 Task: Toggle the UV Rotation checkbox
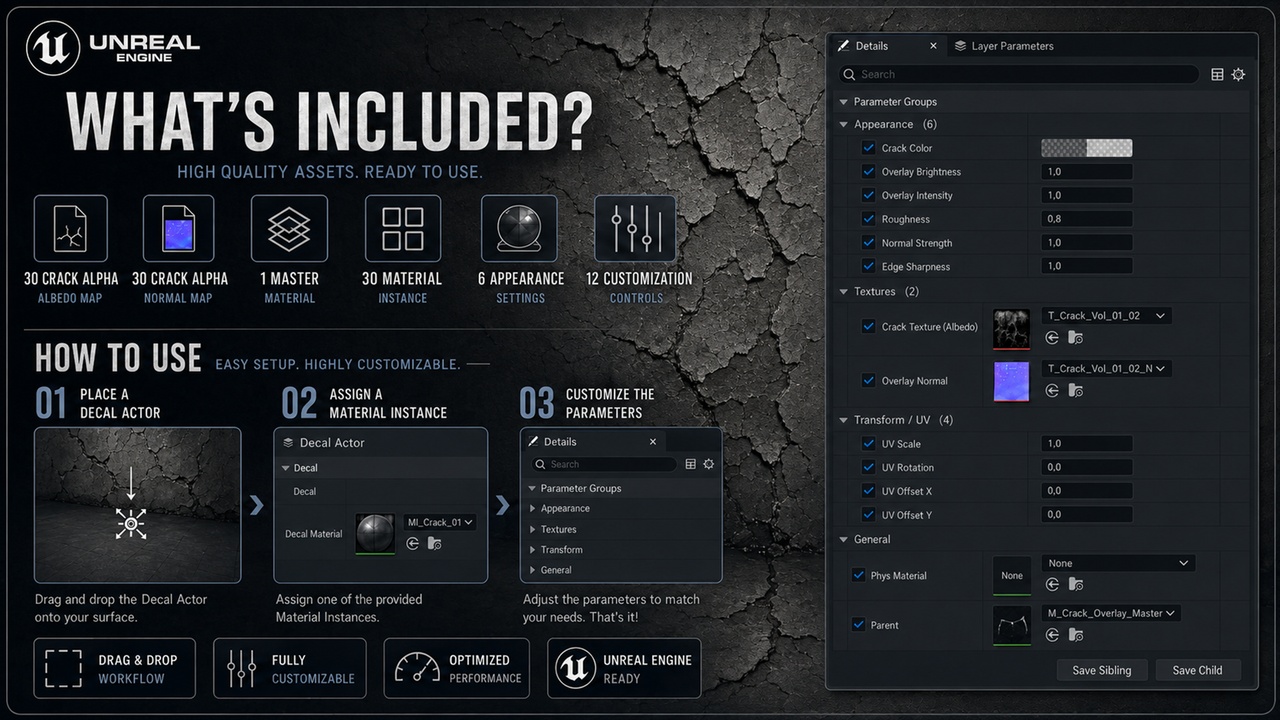(868, 468)
